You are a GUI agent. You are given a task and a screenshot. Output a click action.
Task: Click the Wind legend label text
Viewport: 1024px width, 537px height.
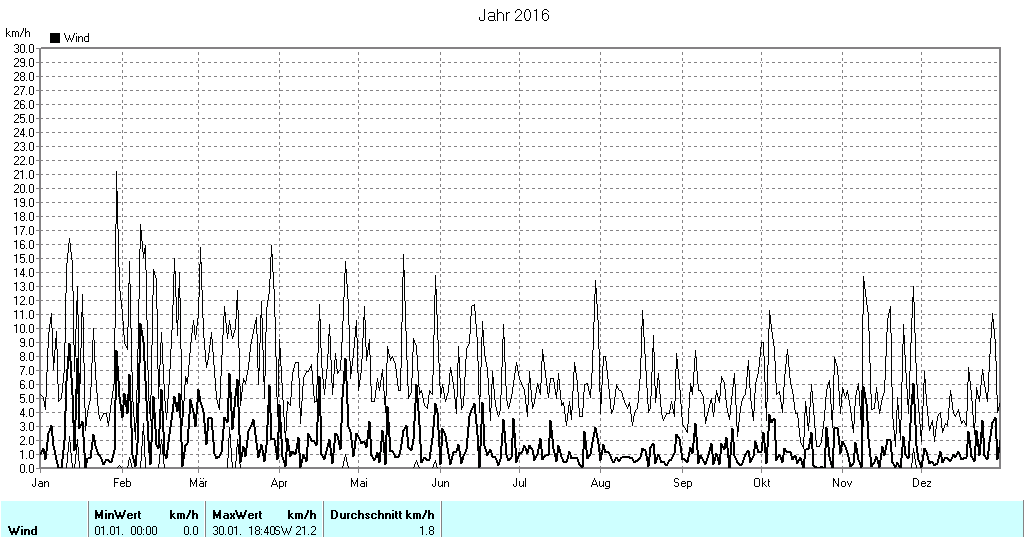[x=77, y=38]
